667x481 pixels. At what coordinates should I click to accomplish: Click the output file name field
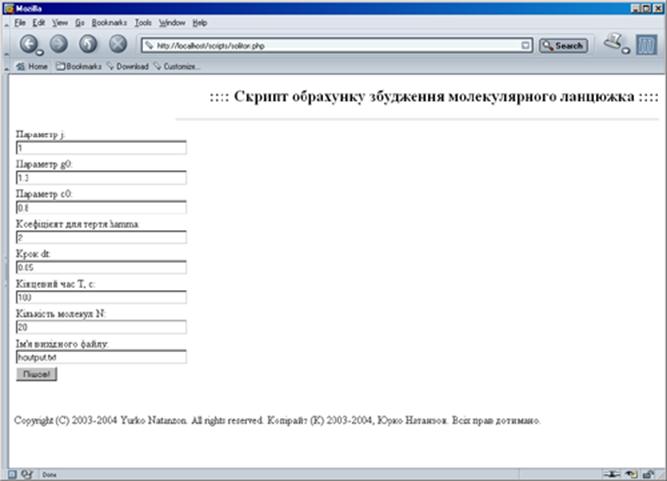pos(101,356)
